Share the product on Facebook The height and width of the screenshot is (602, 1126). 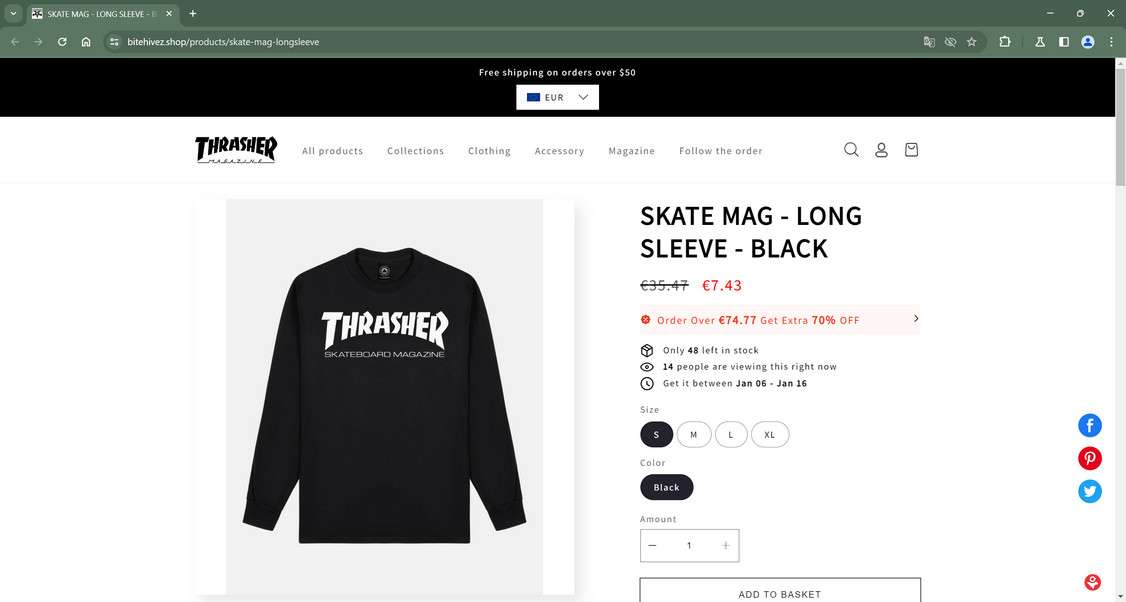(1089, 425)
